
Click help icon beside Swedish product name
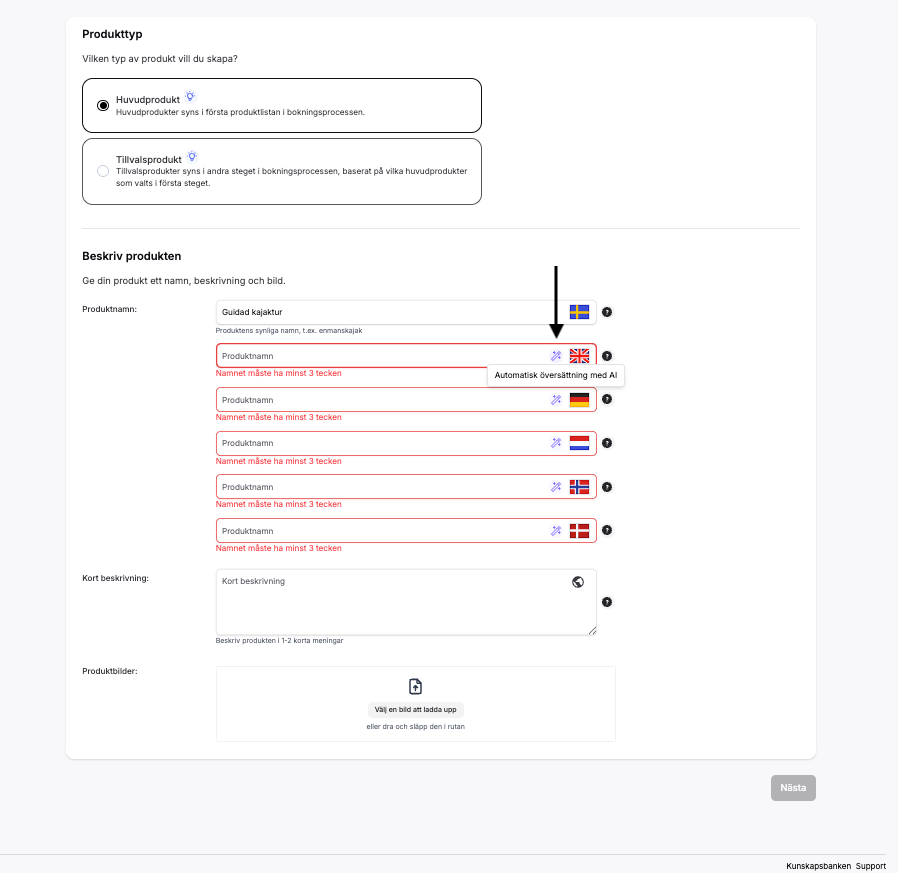tap(607, 312)
